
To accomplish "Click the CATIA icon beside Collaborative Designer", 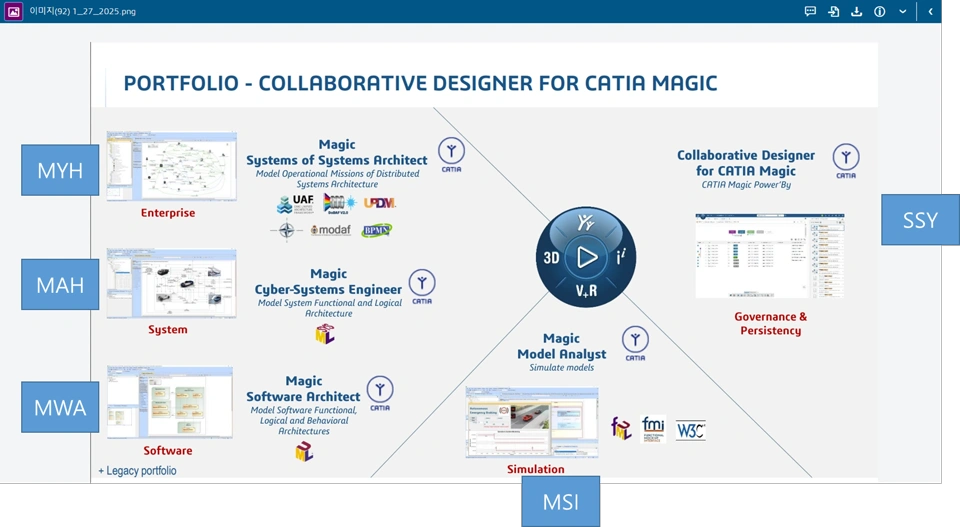I will (846, 162).
